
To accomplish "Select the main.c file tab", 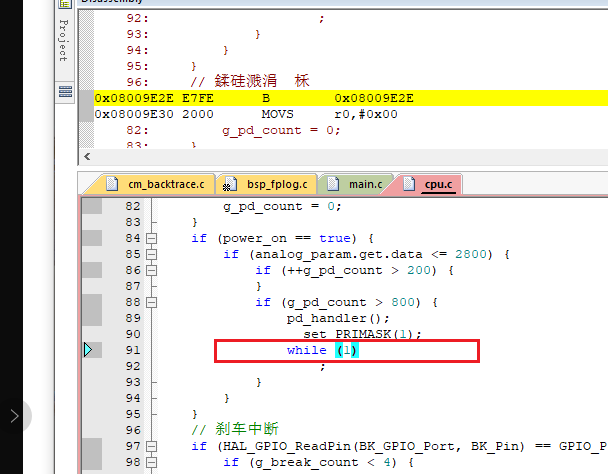I will [357, 184].
